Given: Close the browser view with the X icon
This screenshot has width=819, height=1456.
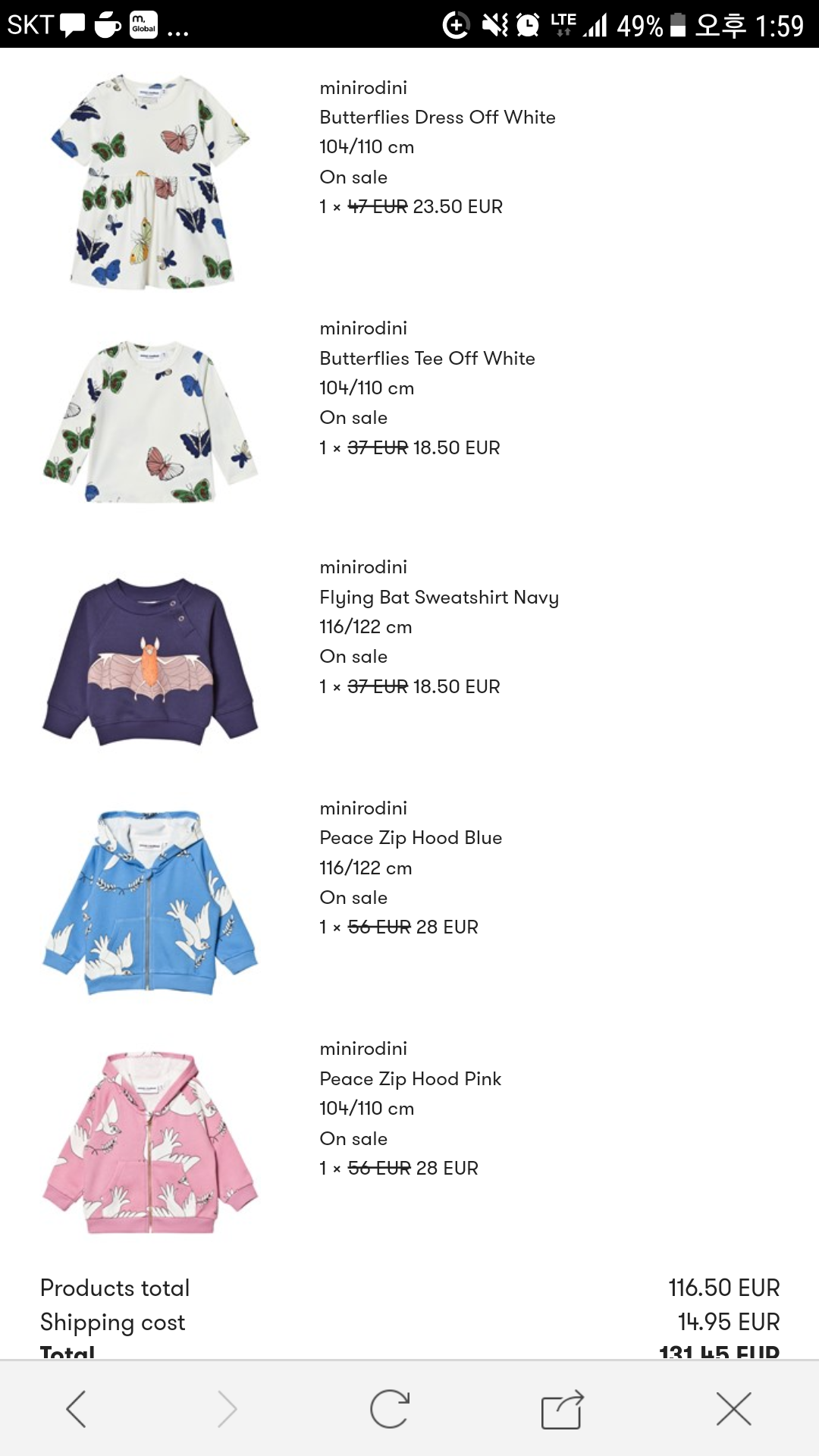Looking at the screenshot, I should click(x=733, y=1409).
